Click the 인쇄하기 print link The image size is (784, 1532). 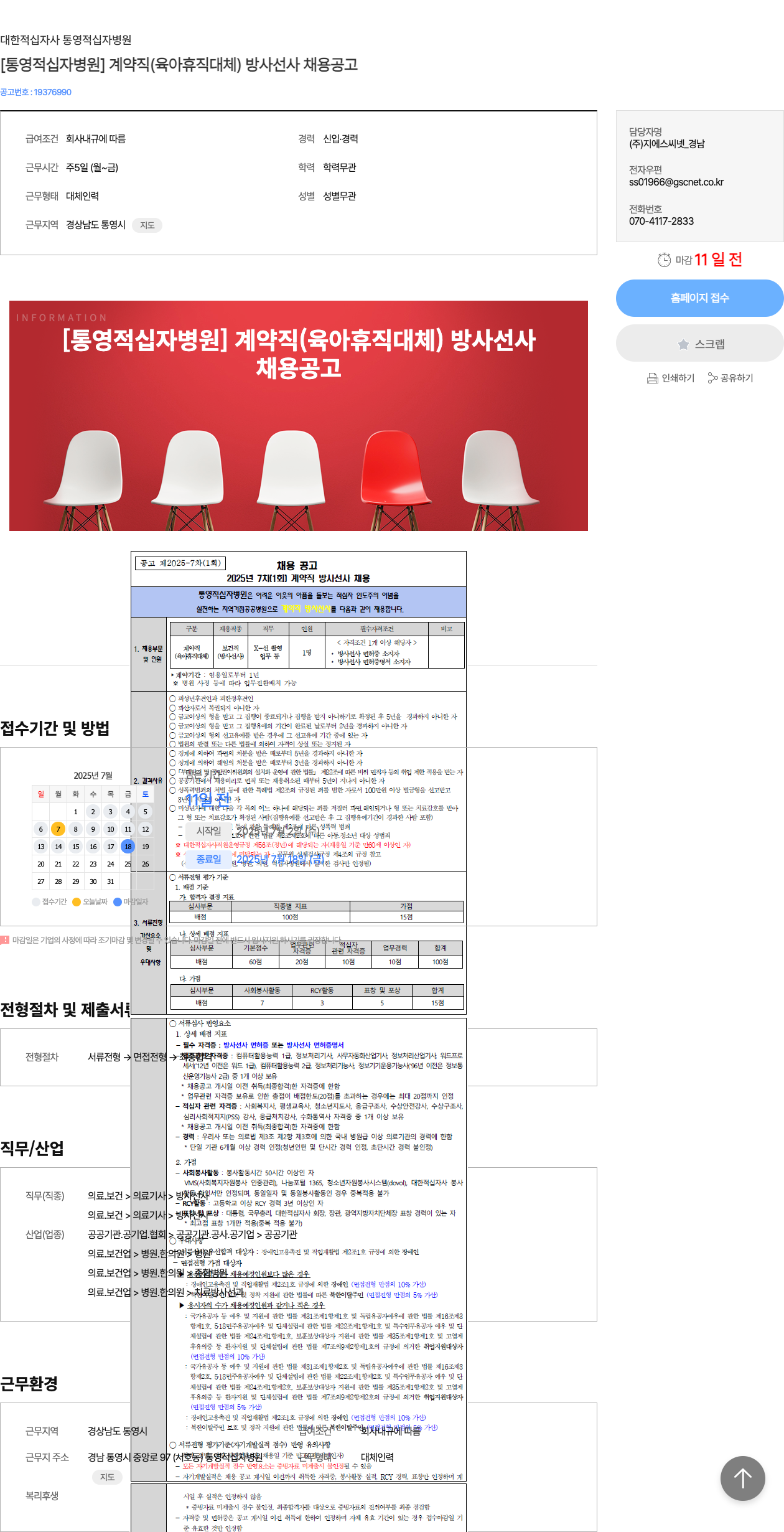tap(678, 378)
